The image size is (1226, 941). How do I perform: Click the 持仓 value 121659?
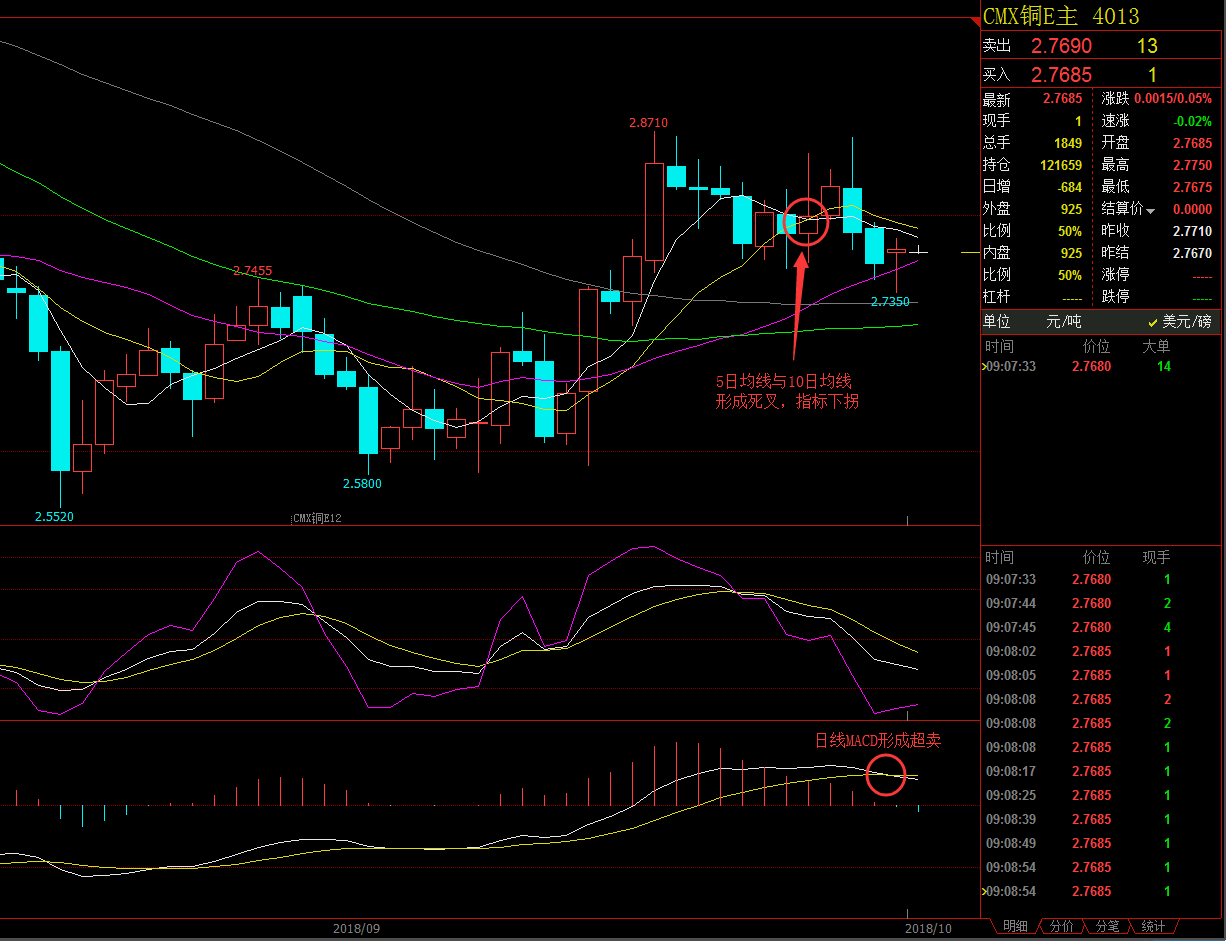(1060, 165)
